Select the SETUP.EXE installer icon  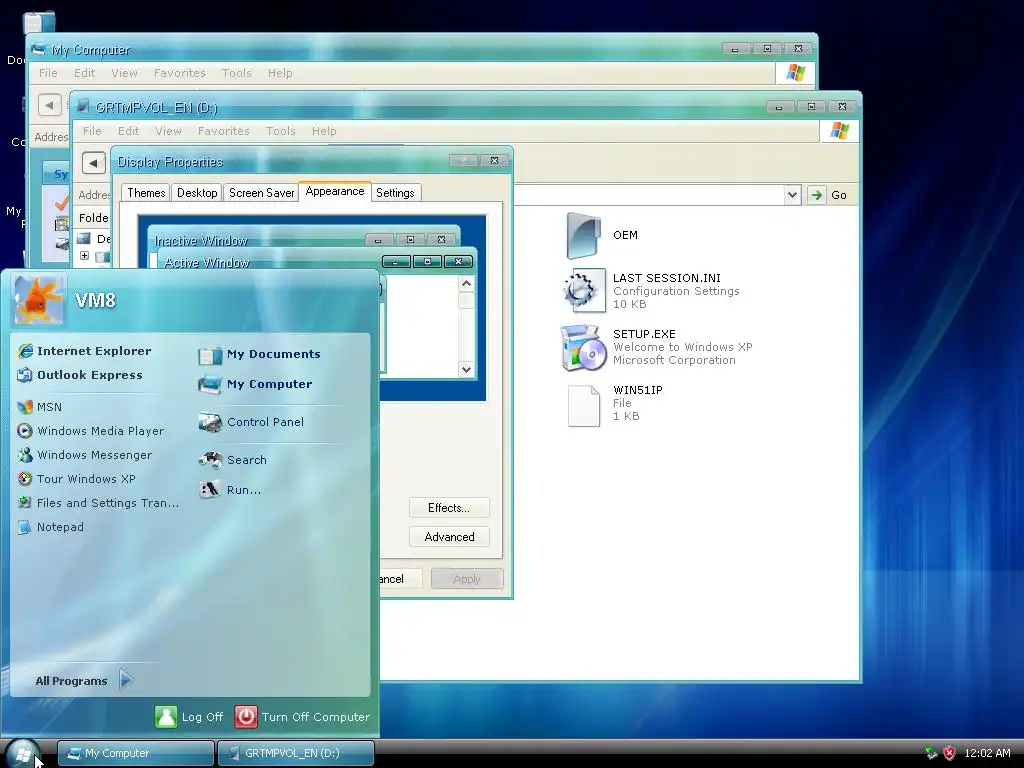[x=583, y=347]
